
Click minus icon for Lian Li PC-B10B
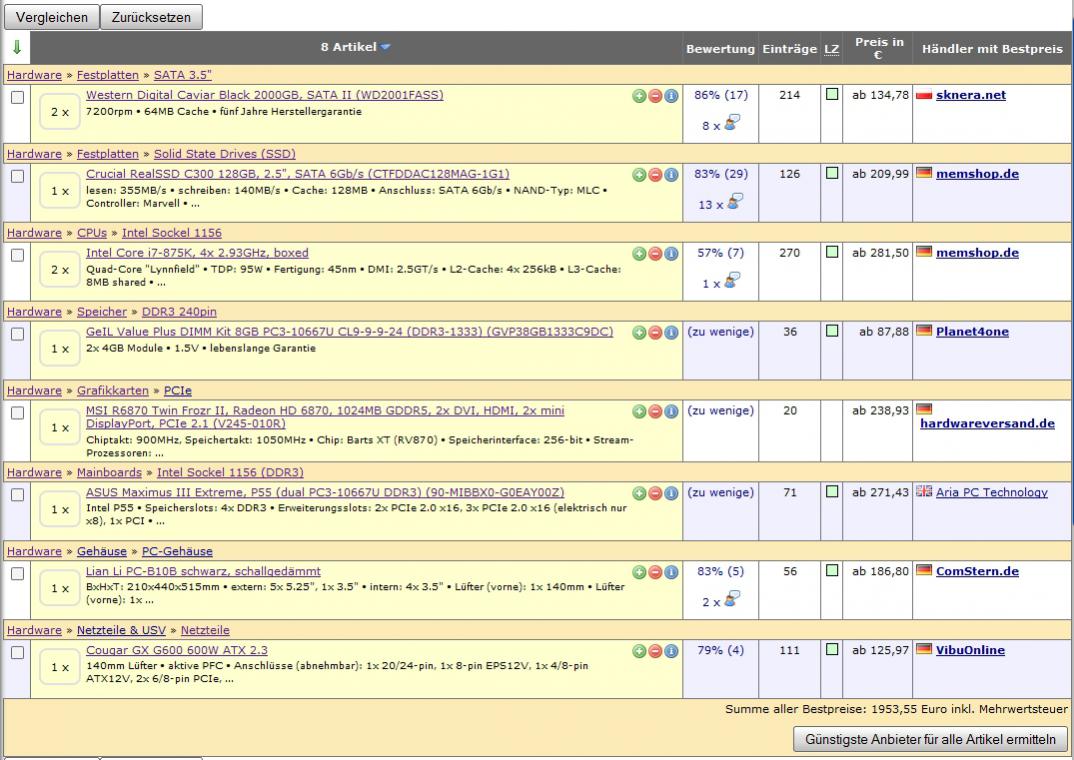[655, 572]
